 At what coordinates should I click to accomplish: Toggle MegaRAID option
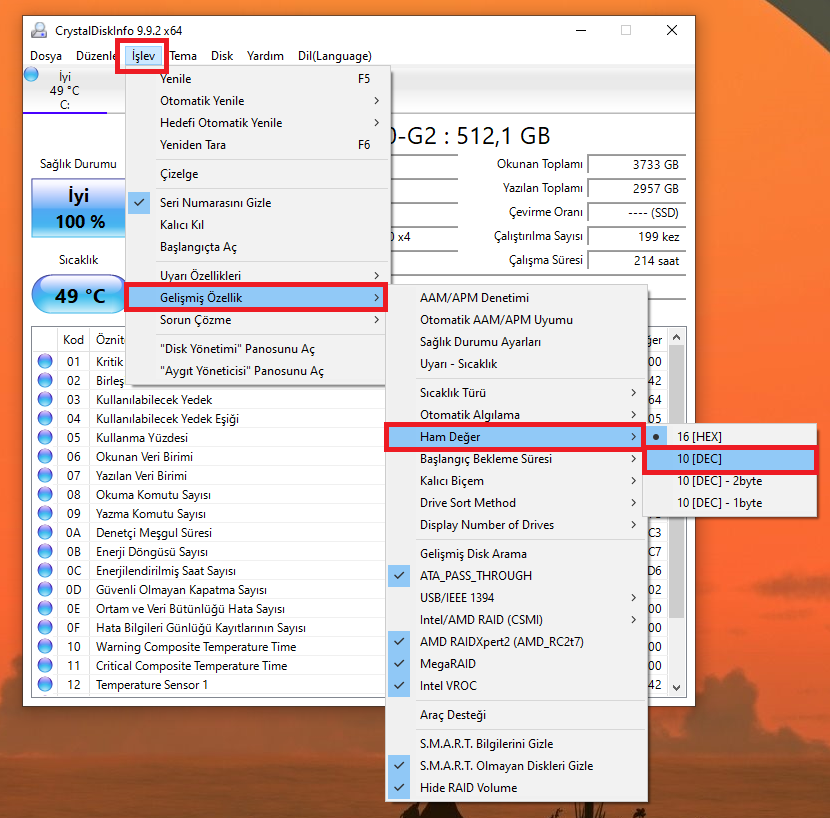coord(517,663)
